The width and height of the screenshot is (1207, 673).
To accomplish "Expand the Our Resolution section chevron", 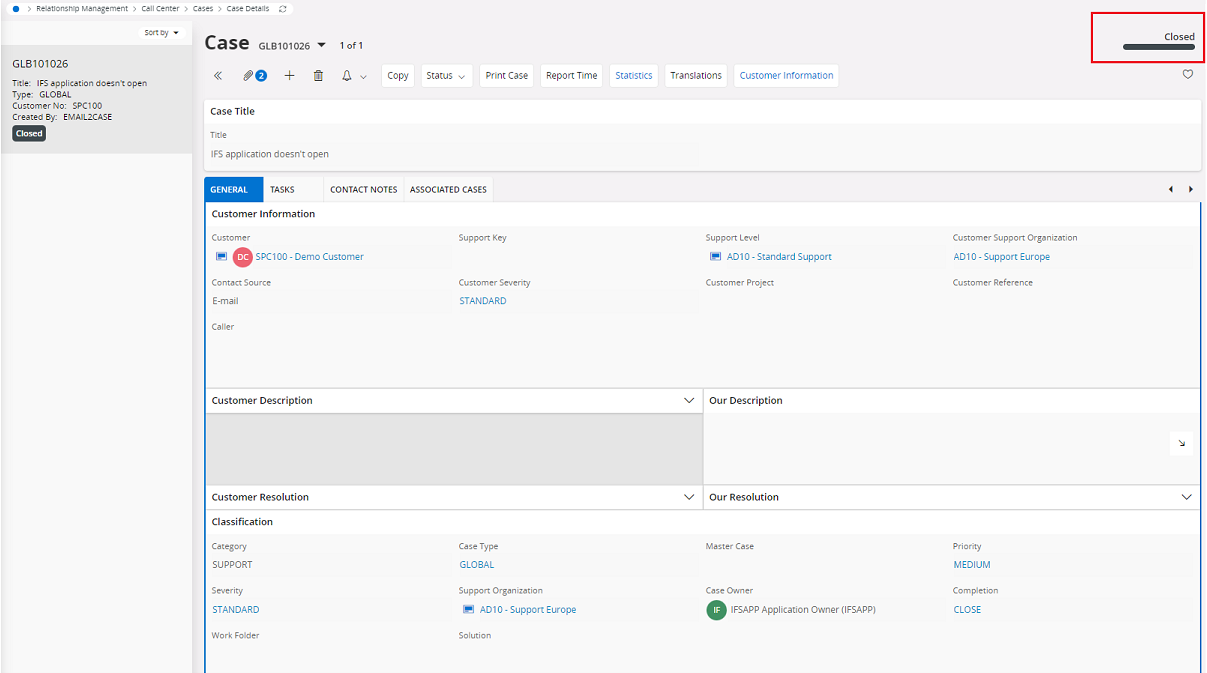I will point(1187,497).
